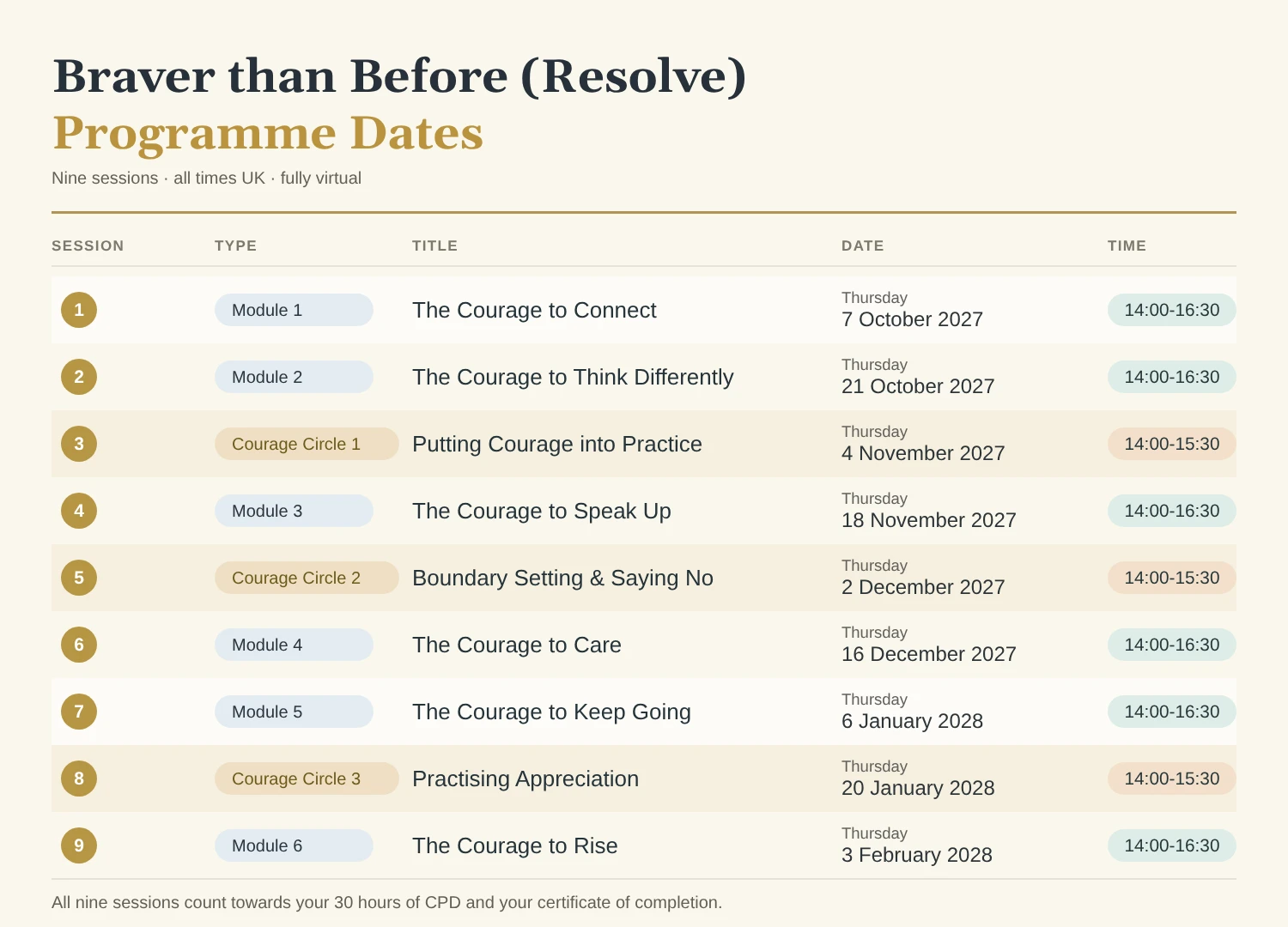Click title 'The Courage to Rise'

[x=515, y=845]
